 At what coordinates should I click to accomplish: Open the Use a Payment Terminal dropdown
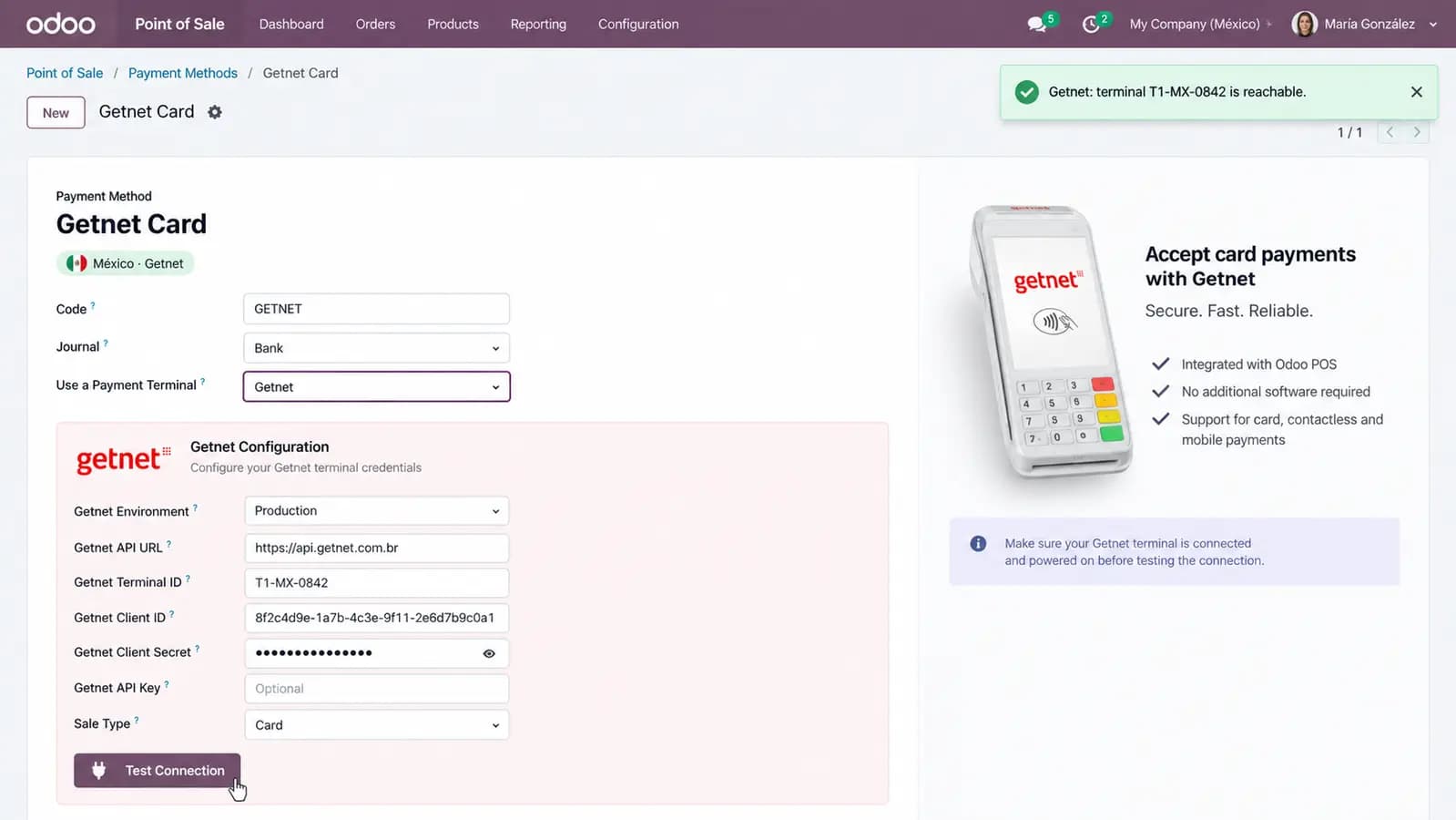[376, 387]
